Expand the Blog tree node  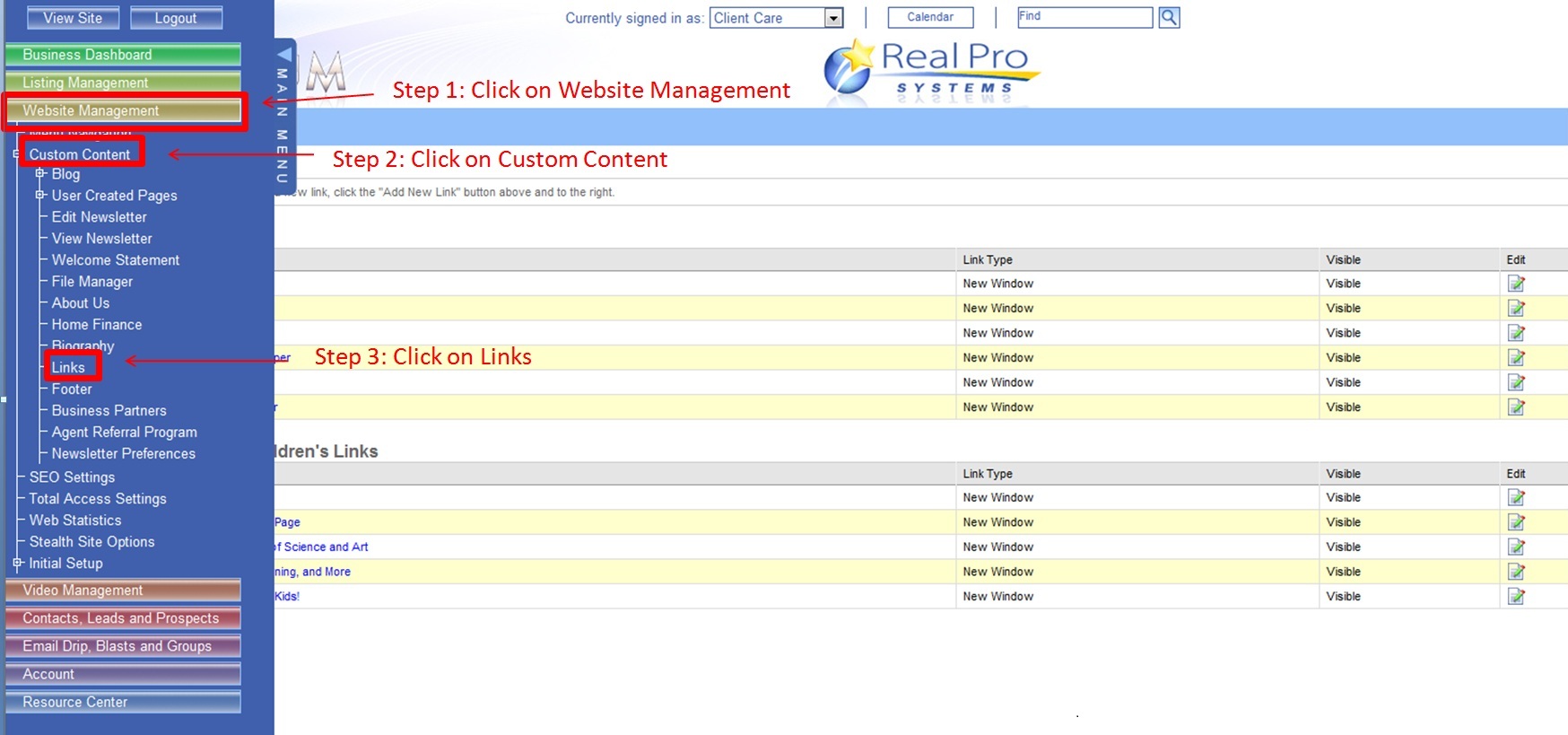click(40, 173)
